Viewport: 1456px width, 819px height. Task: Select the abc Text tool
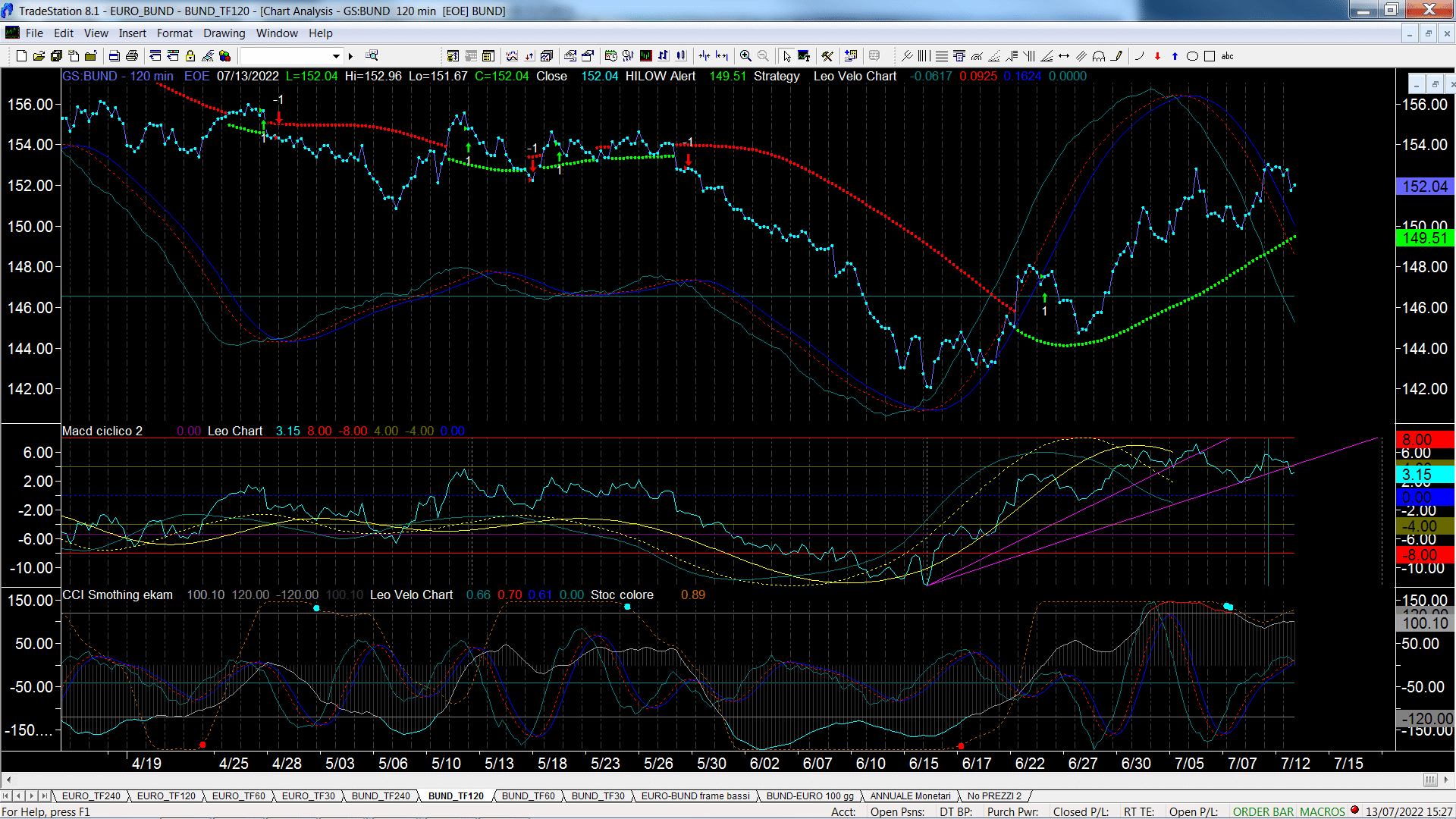1228,55
